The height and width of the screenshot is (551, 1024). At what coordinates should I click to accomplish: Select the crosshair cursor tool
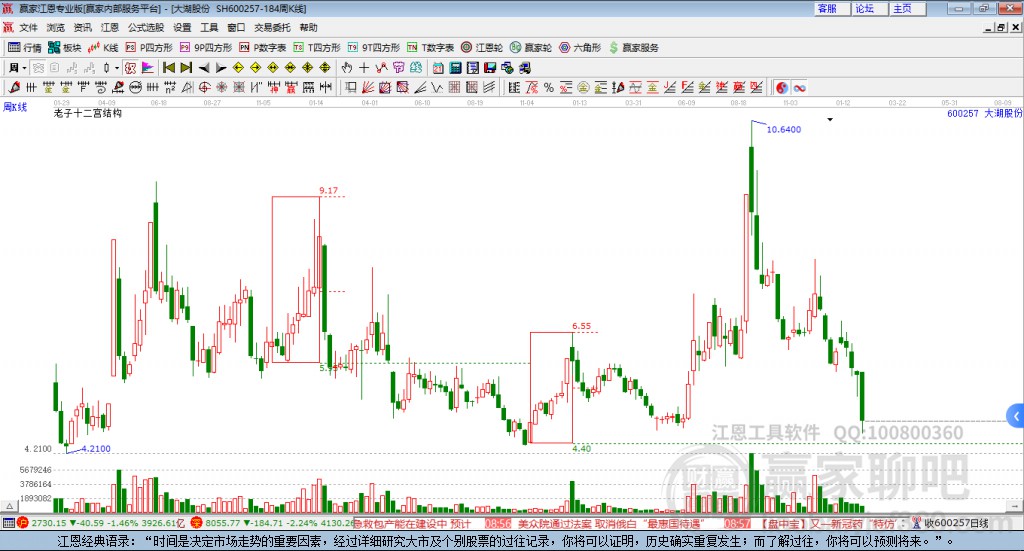click(364, 68)
